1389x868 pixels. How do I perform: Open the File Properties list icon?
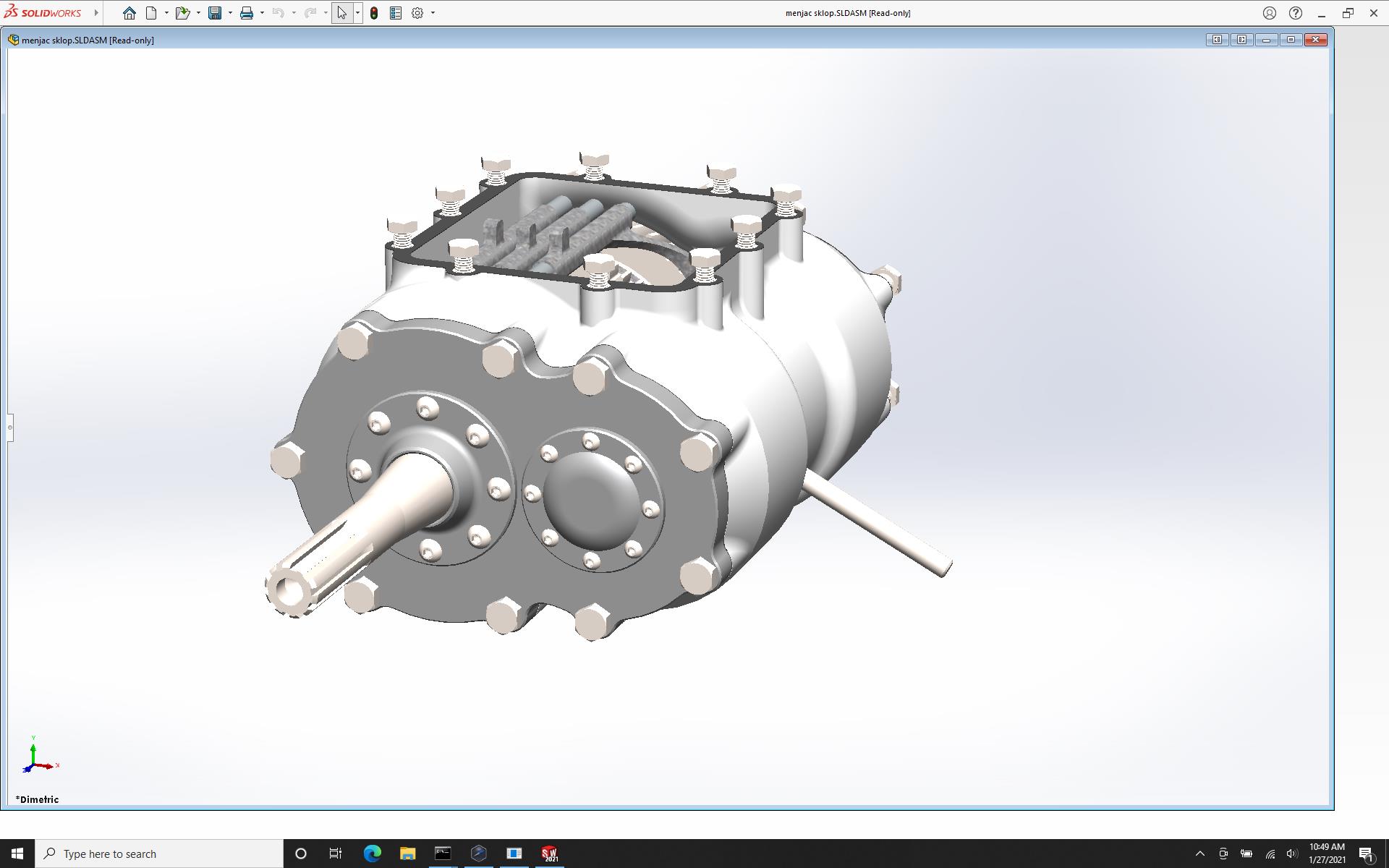pyautogui.click(x=396, y=13)
